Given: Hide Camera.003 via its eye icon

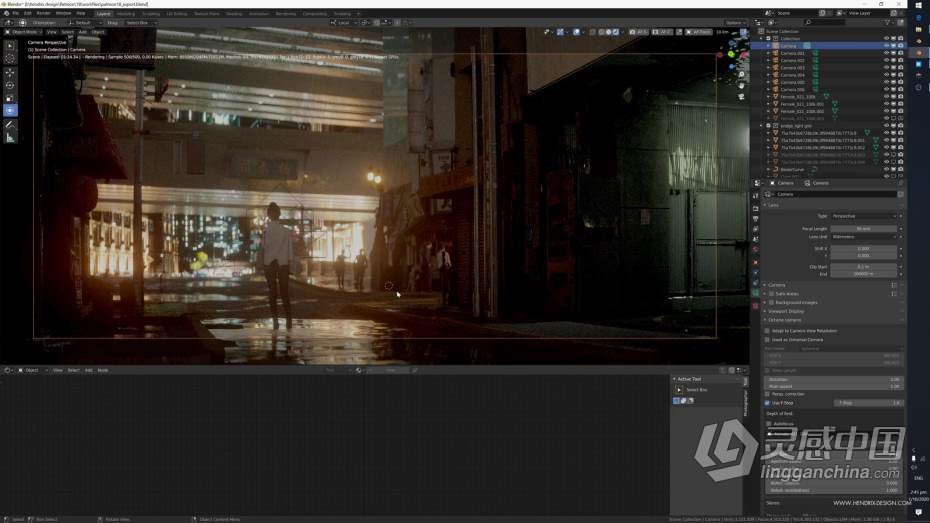Looking at the screenshot, I should pyautogui.click(x=887, y=68).
